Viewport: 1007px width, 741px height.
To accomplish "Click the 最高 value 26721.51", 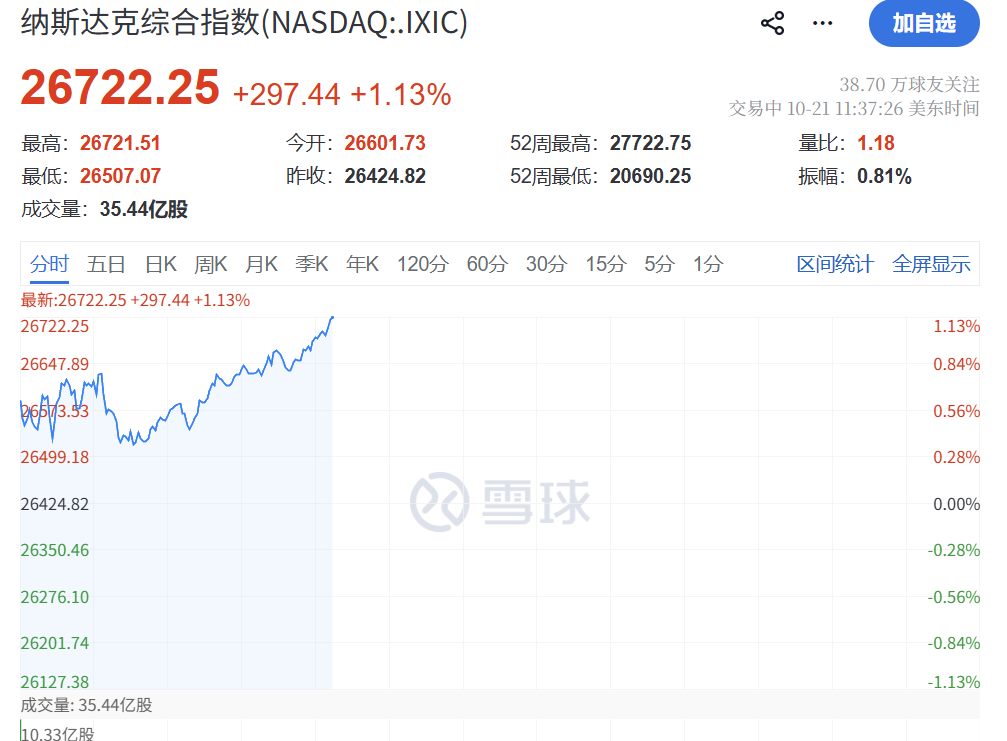I will (x=120, y=143).
